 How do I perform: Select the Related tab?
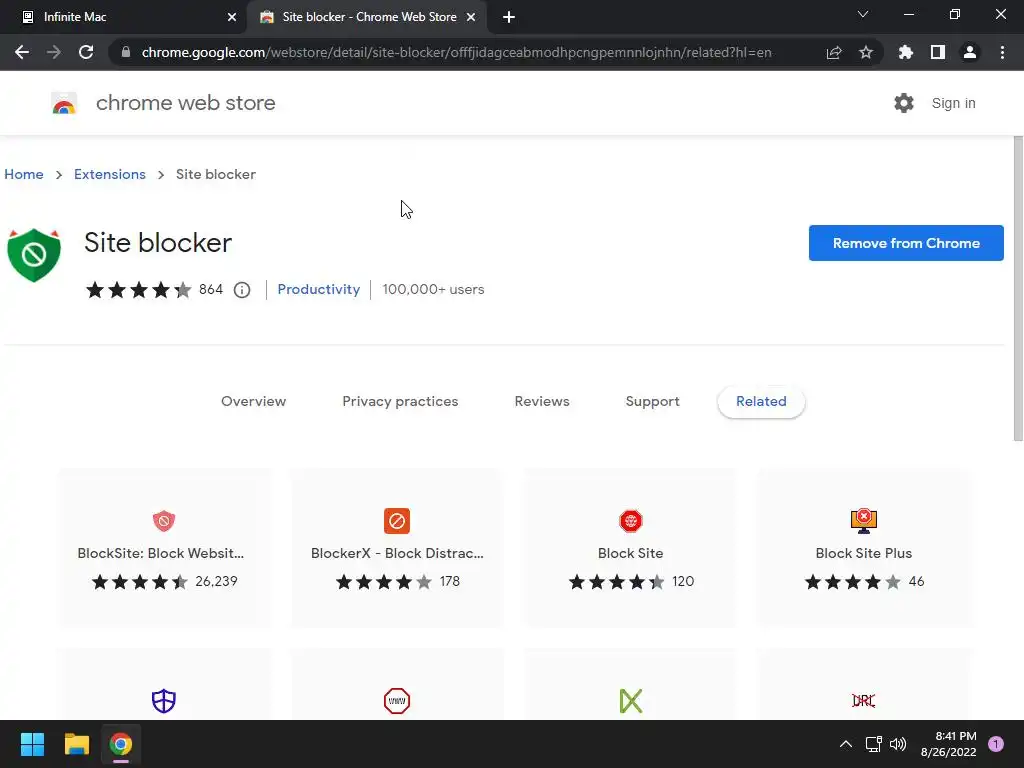pos(761,402)
